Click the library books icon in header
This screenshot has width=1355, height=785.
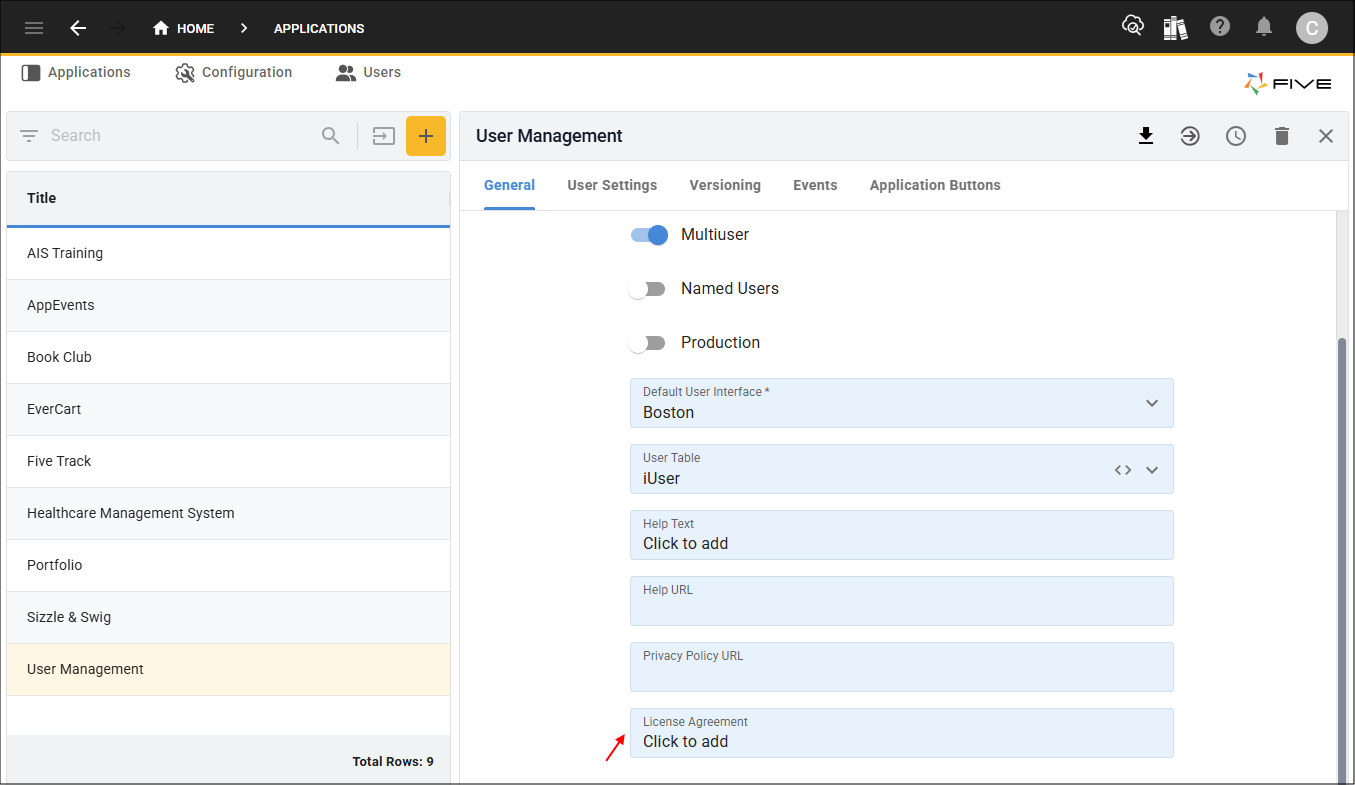(1175, 27)
